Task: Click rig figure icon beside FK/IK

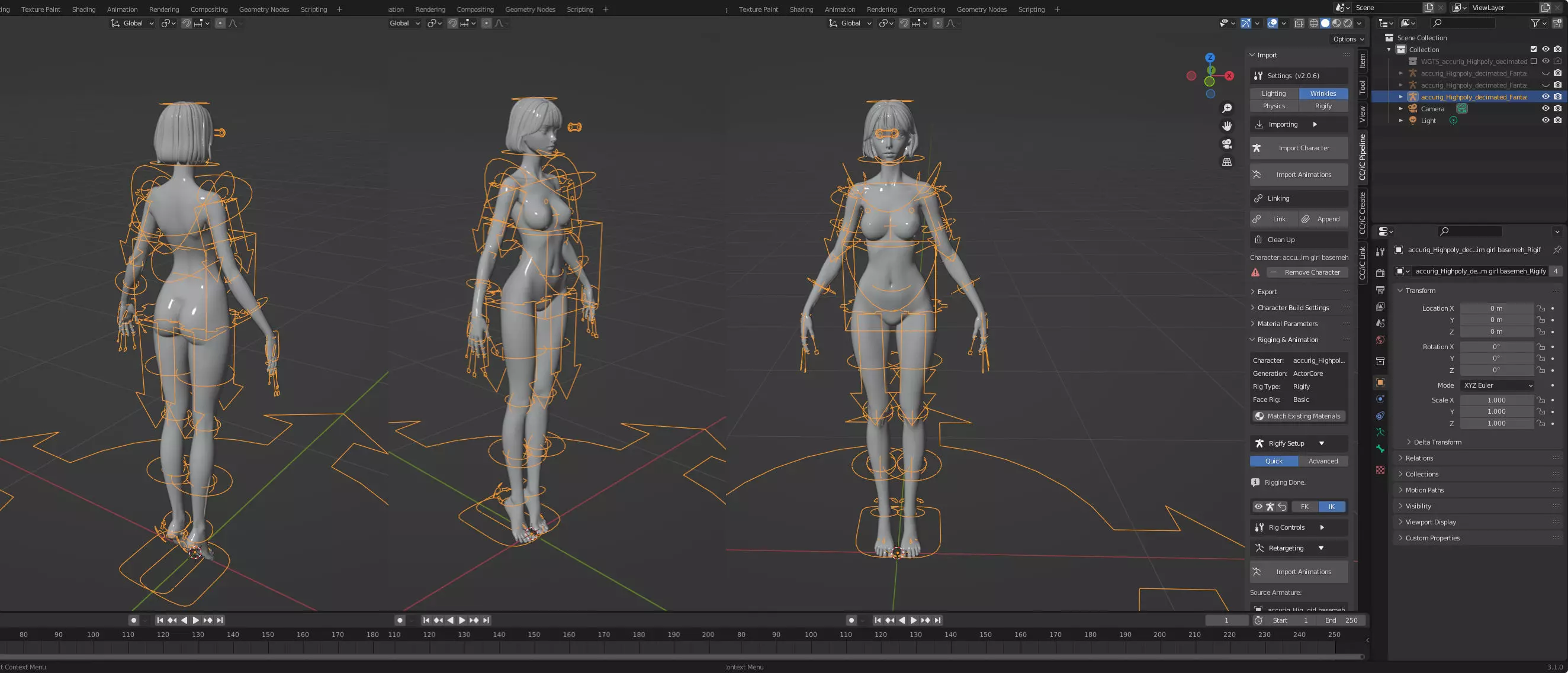Action: [x=1270, y=507]
